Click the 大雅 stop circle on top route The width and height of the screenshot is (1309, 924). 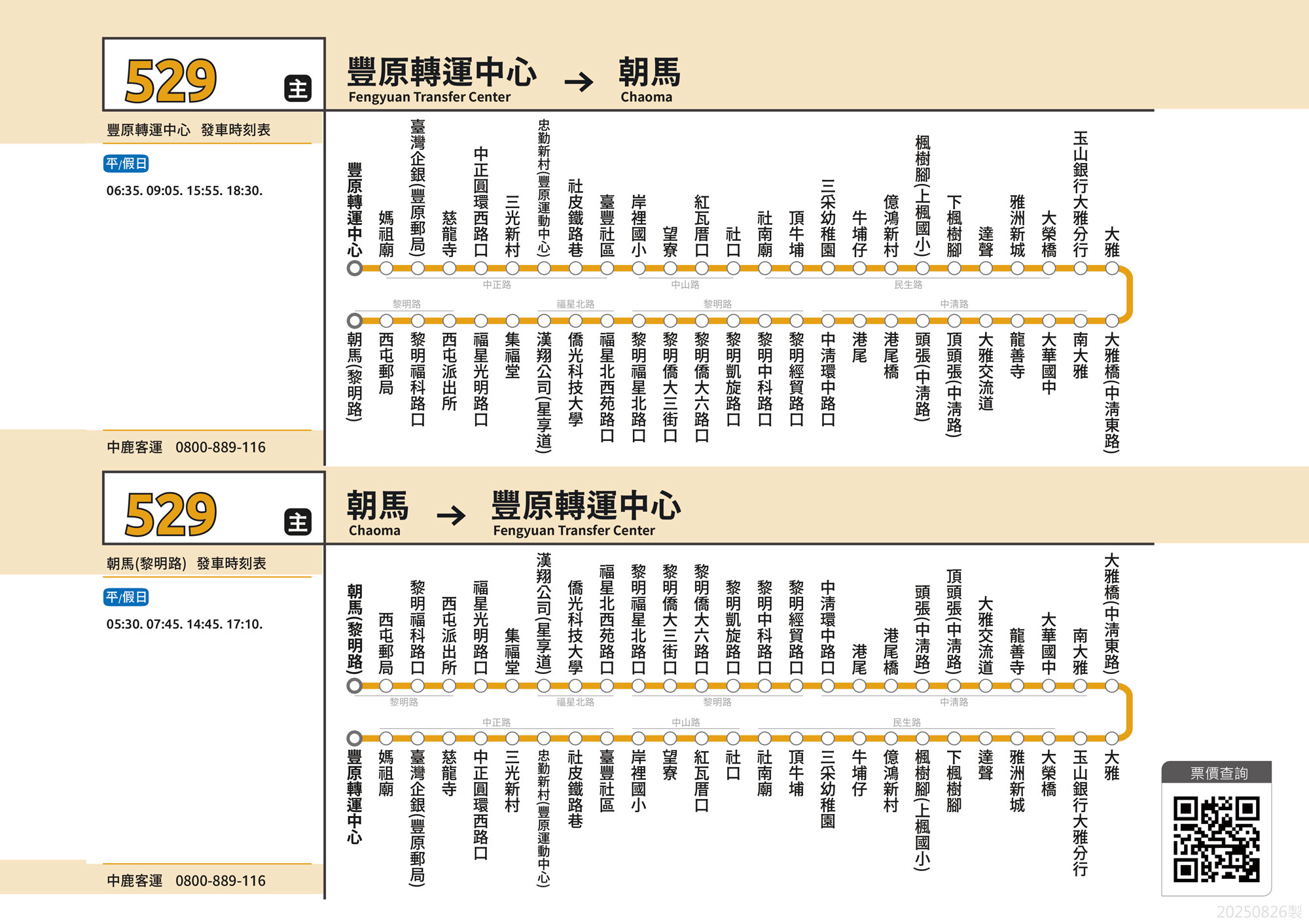coord(1112,268)
